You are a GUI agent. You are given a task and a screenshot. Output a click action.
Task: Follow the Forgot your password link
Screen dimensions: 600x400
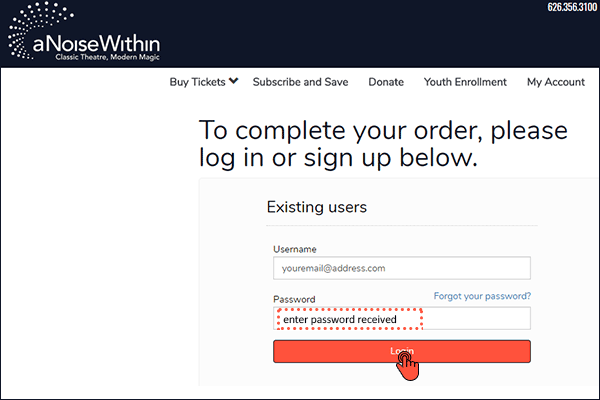(482, 296)
